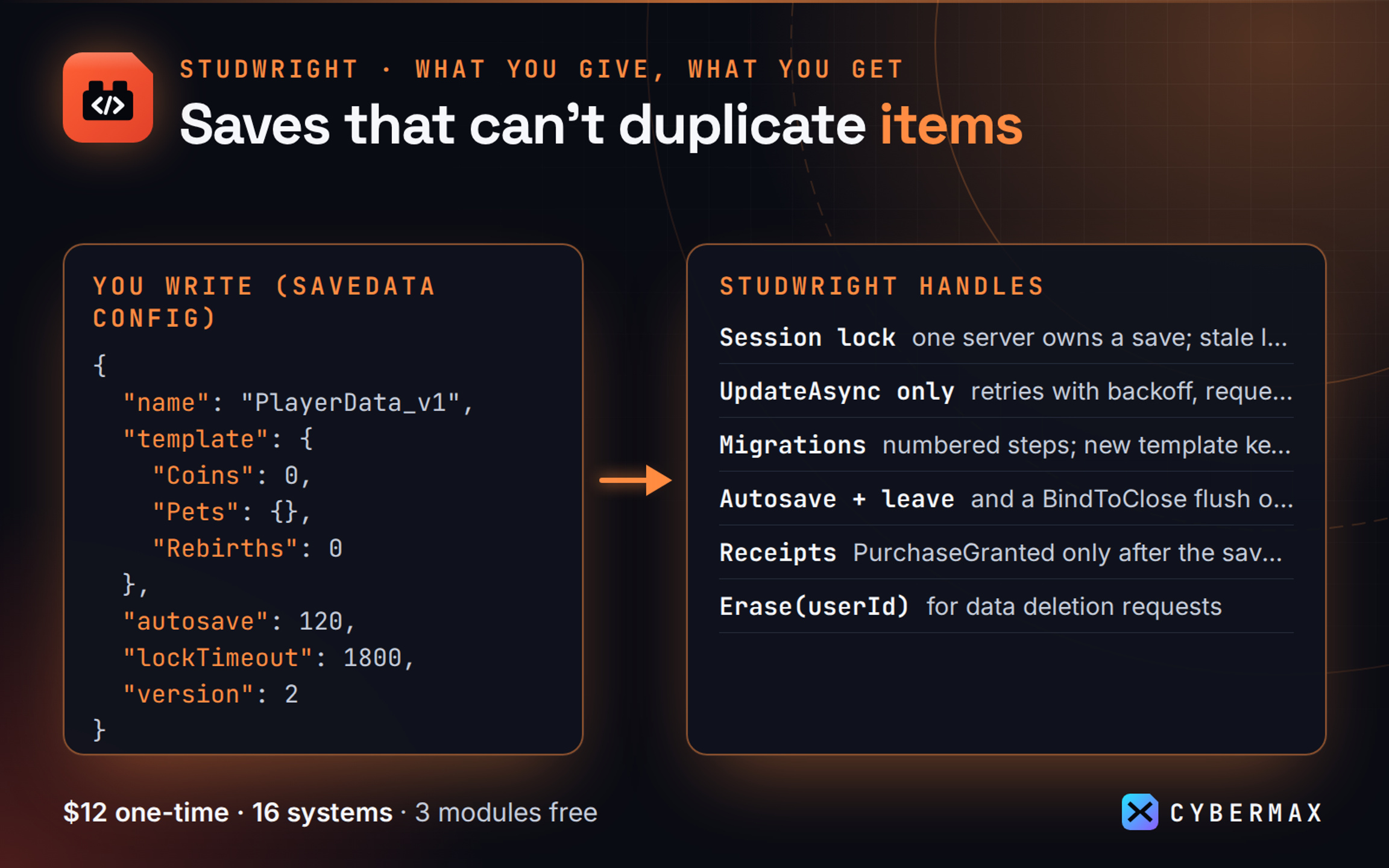Click the '$12 one-time' price text

pos(146,812)
